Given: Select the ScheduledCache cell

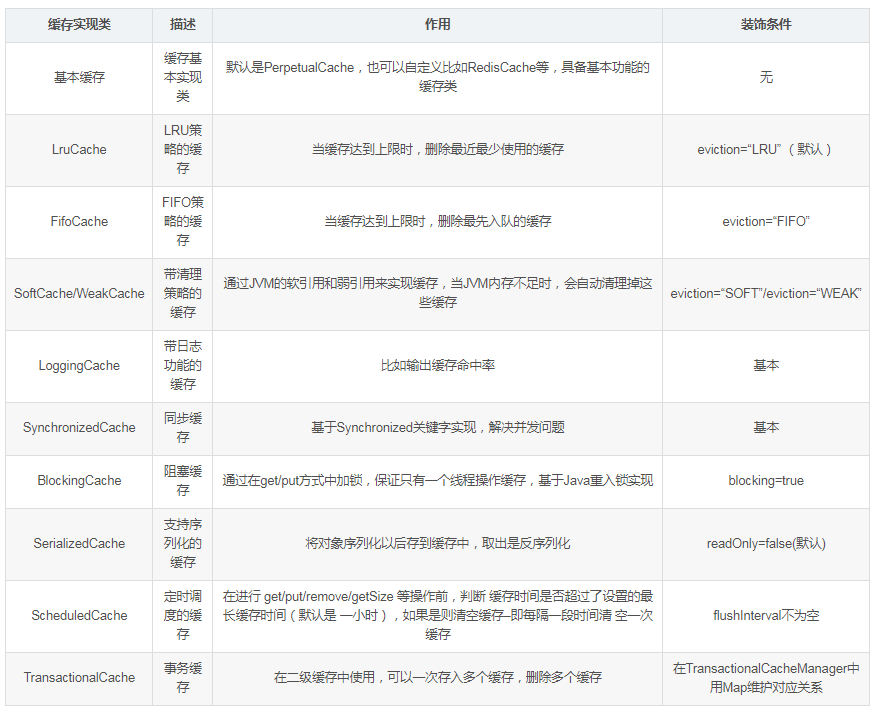Looking at the screenshot, I should tap(79, 616).
